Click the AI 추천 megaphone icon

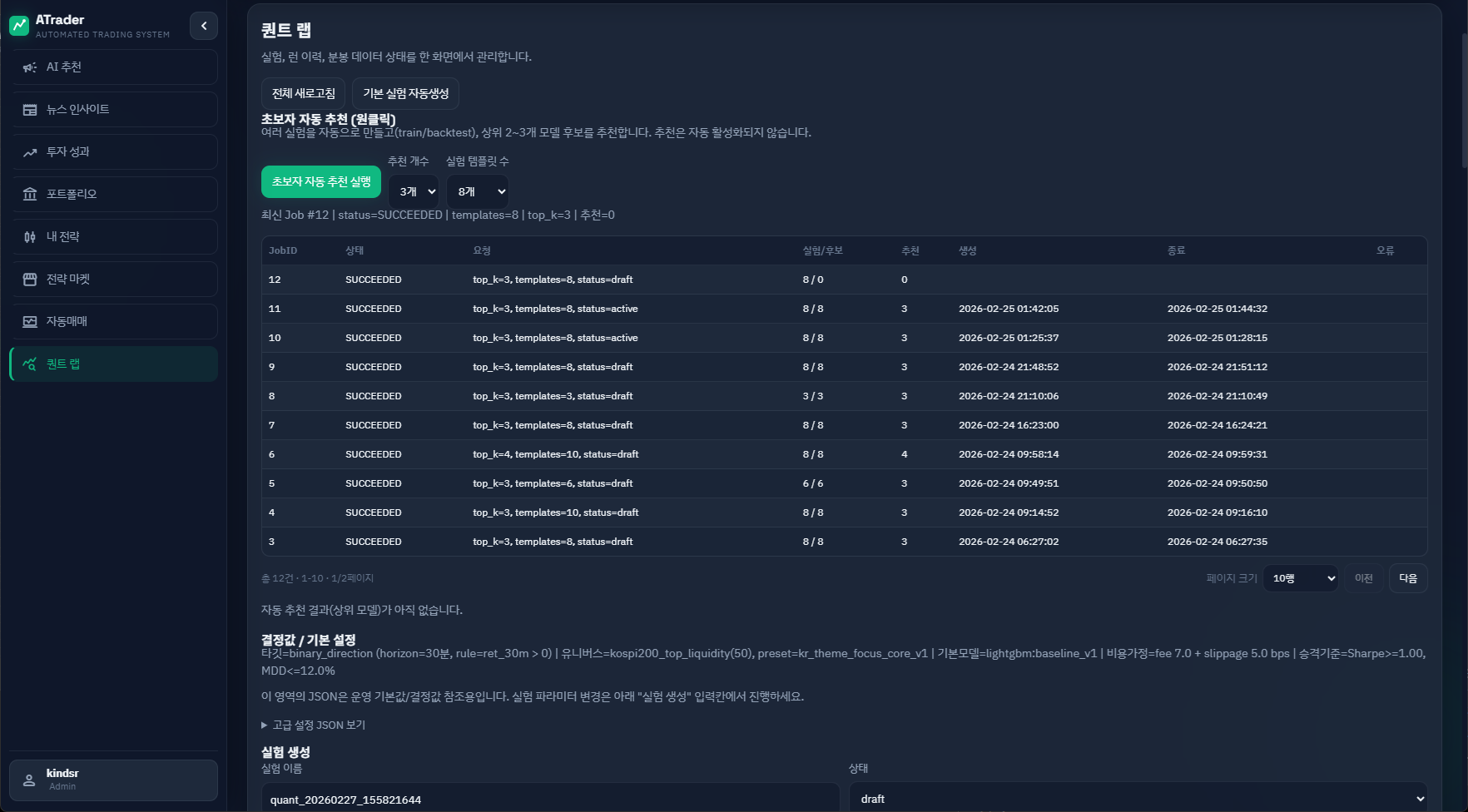pos(30,67)
